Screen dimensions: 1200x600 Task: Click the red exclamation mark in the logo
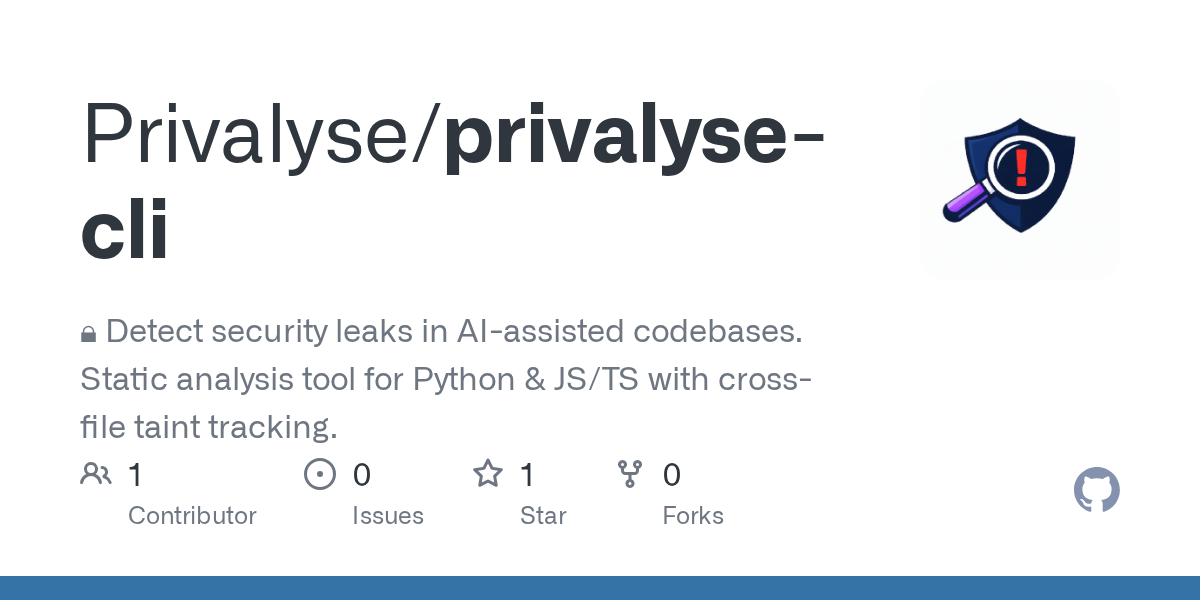pos(1020,168)
